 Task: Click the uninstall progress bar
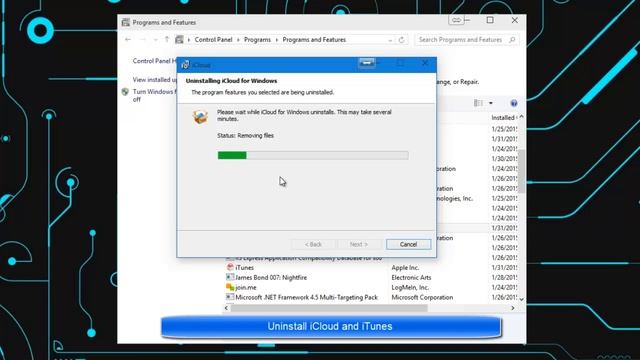coord(313,155)
